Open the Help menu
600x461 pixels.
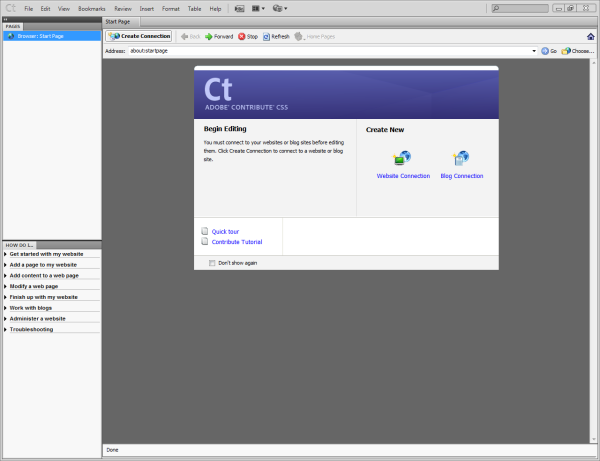(x=215, y=8)
